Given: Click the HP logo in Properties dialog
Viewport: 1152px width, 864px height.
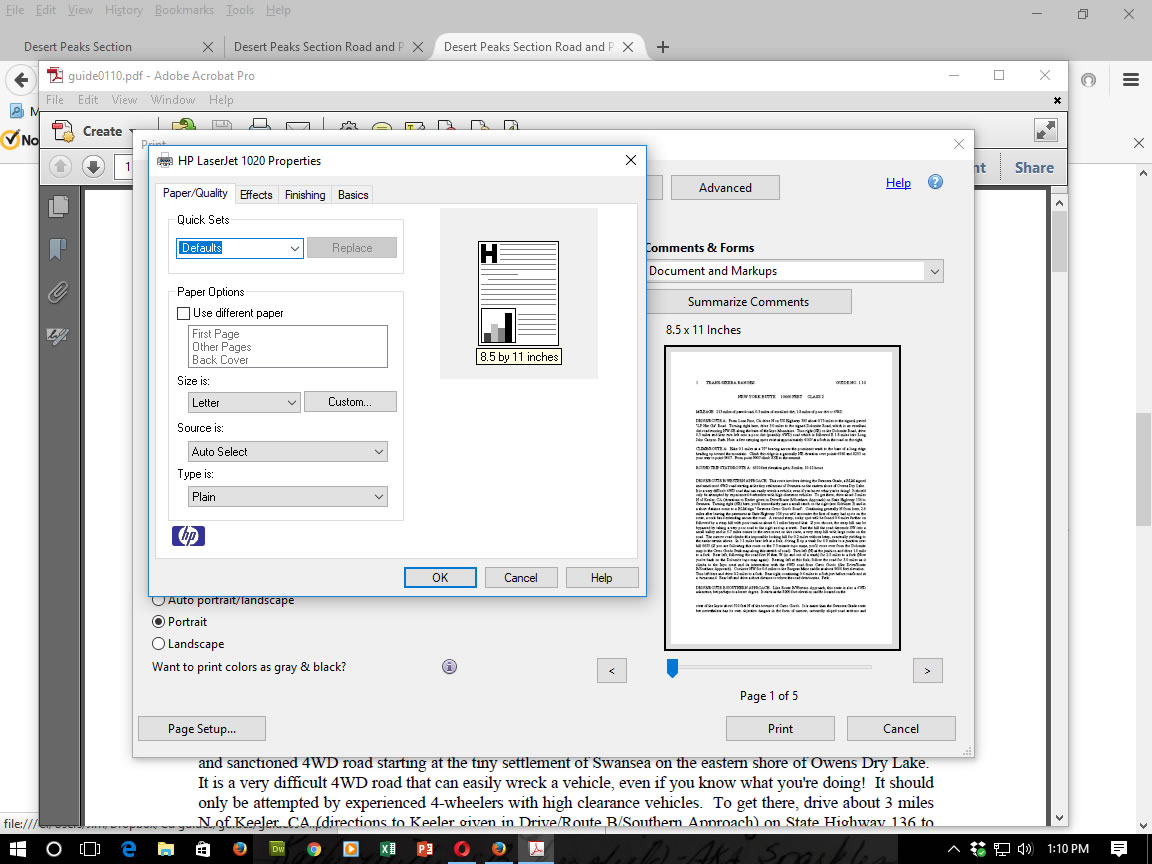Looking at the screenshot, I should (x=188, y=536).
